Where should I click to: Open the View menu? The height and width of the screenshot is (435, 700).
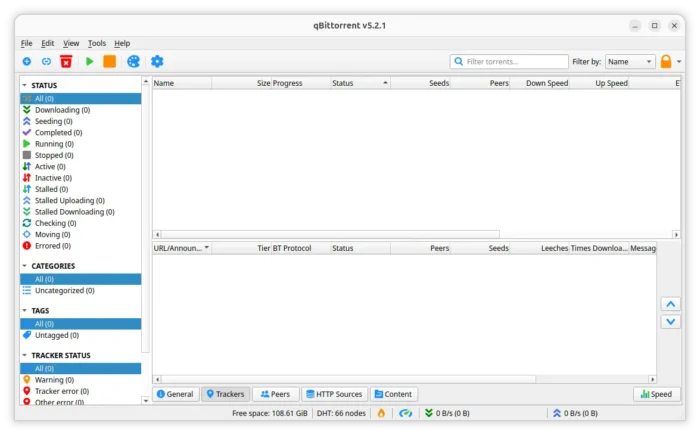click(x=71, y=43)
